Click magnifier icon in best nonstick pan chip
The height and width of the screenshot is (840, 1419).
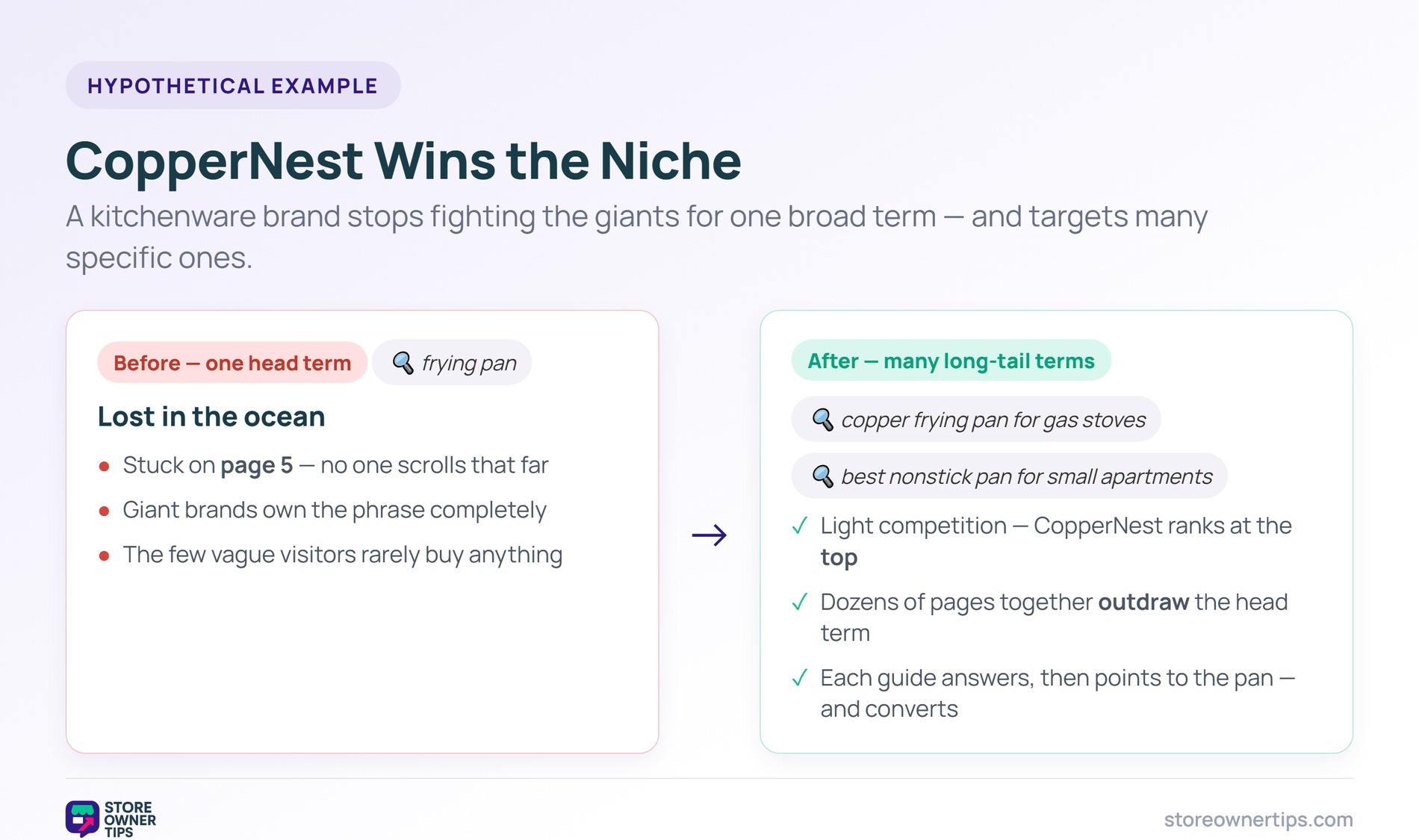click(822, 476)
